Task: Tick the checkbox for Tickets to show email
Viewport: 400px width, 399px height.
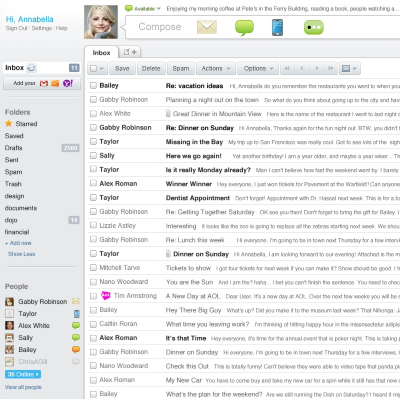Action: [x=93, y=268]
